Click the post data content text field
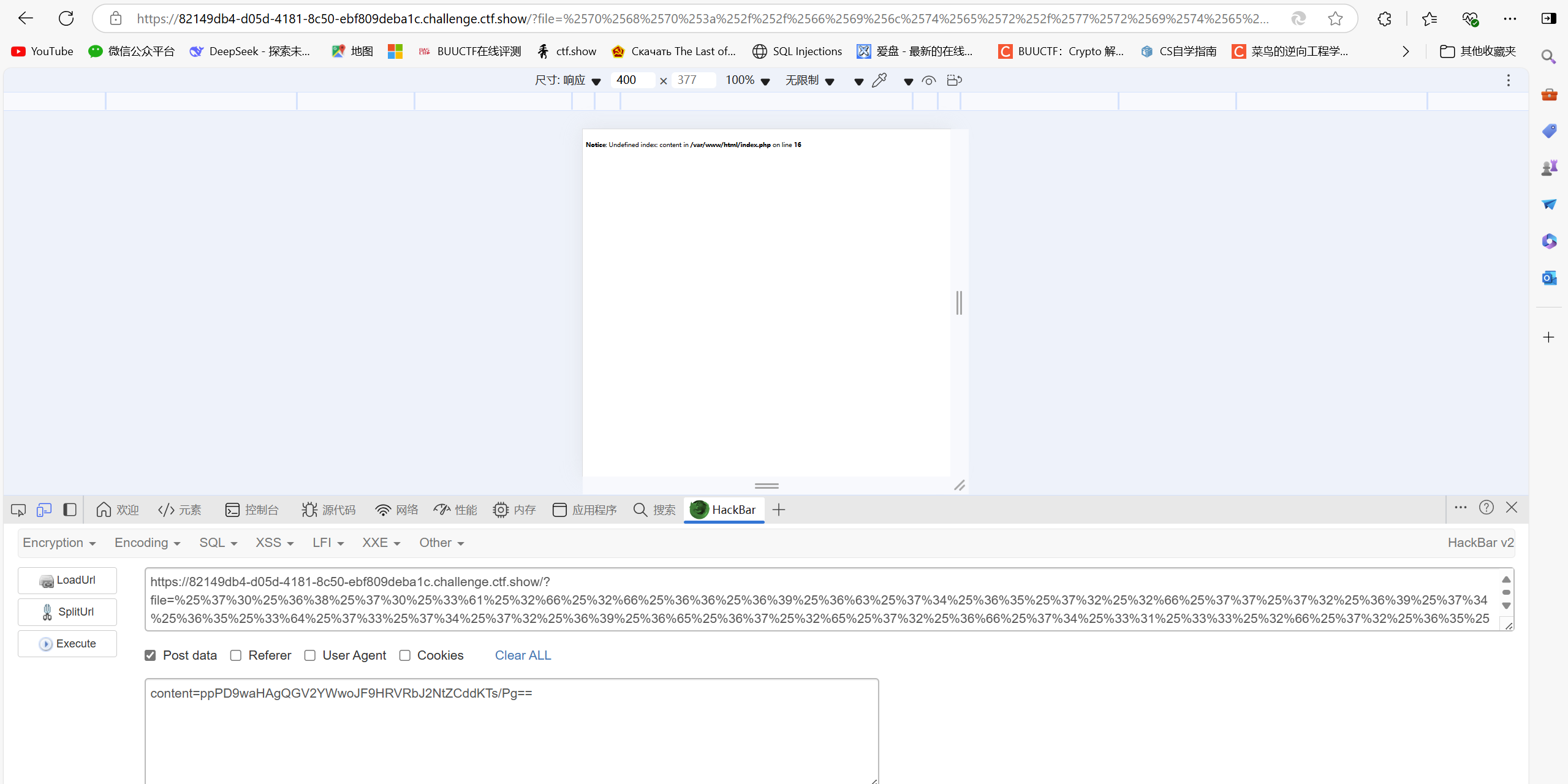The height and width of the screenshot is (784, 1568). tap(511, 729)
